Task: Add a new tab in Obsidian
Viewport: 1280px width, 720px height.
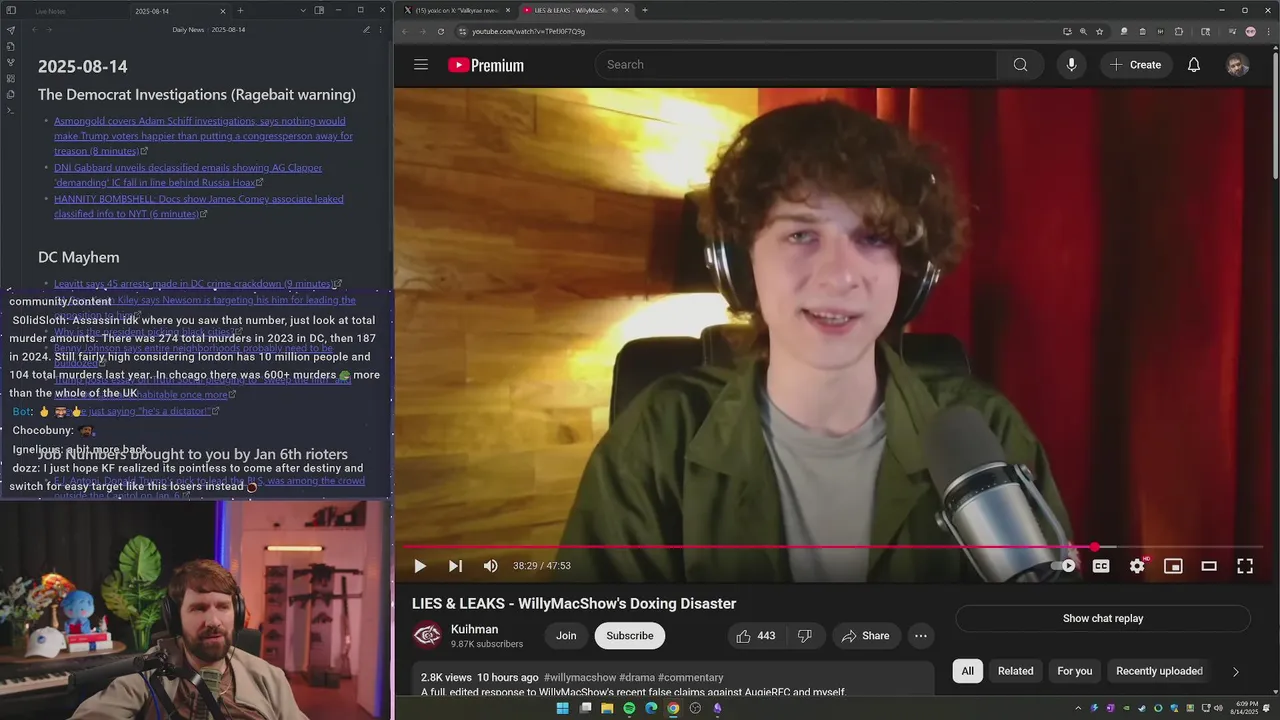Action: (x=240, y=10)
